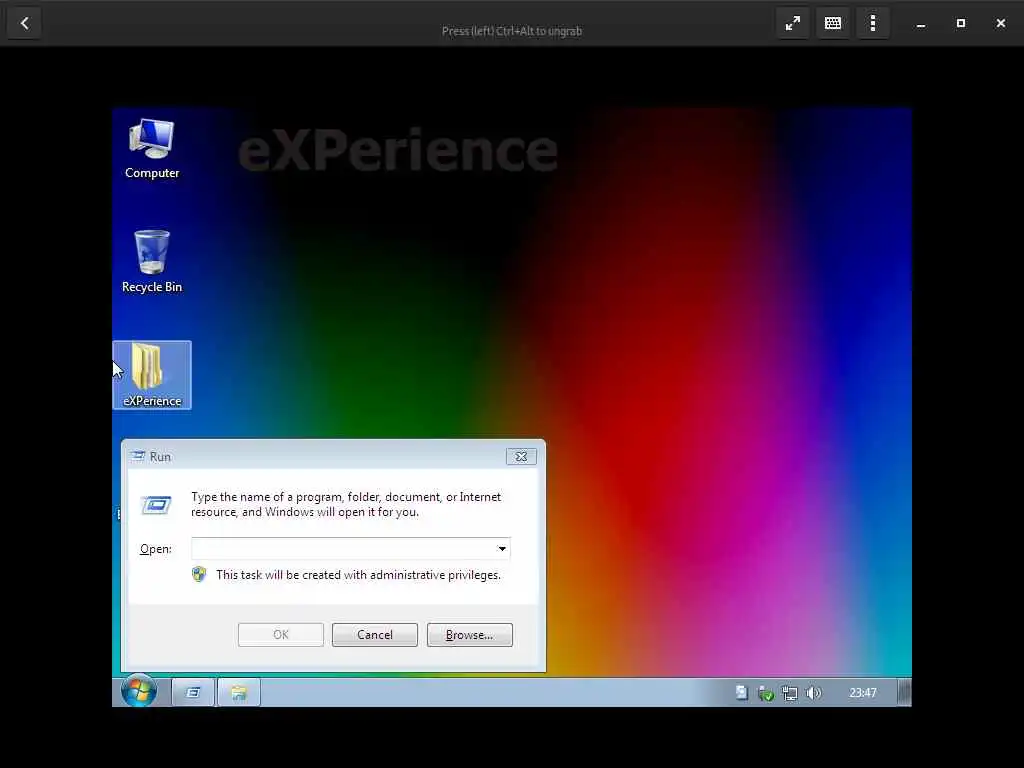The image size is (1024, 768).
Task: Click the Cancel button
Action: click(x=375, y=635)
